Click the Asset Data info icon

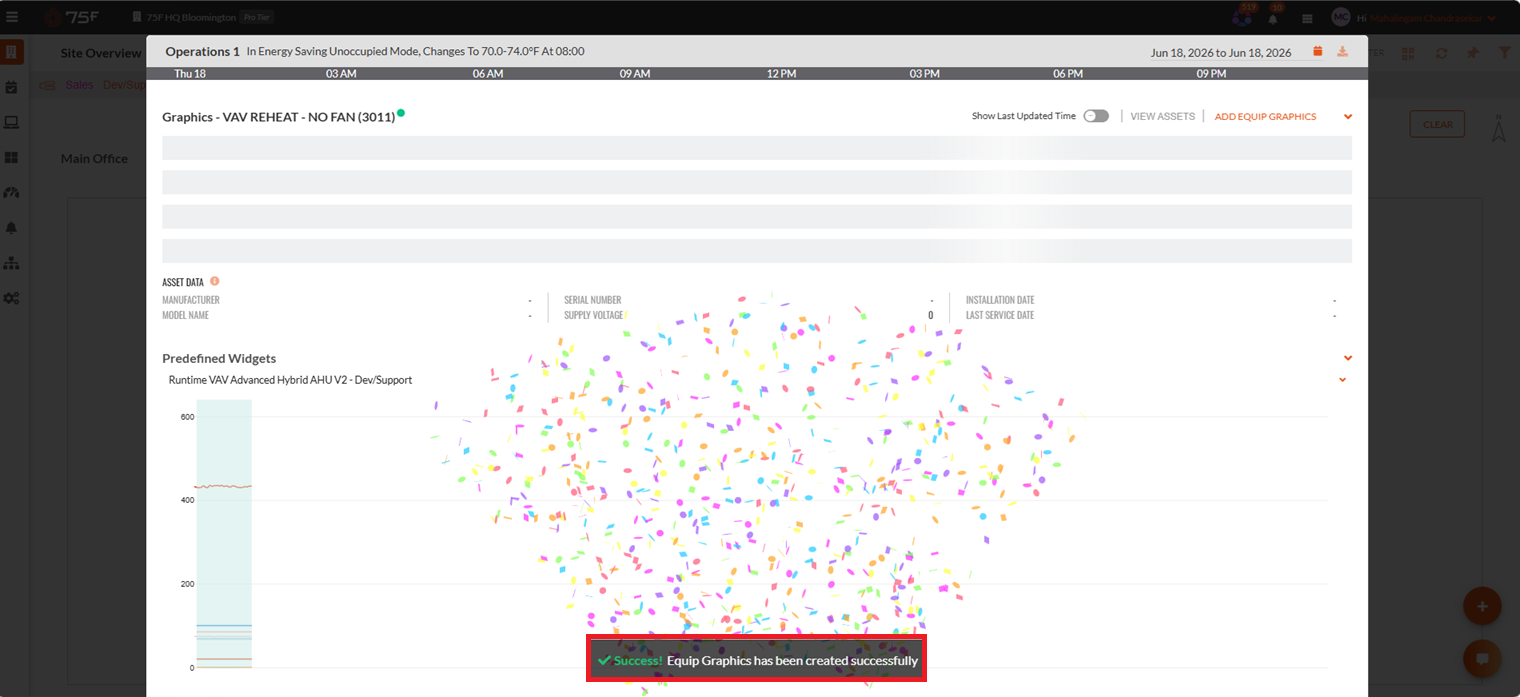tap(214, 282)
